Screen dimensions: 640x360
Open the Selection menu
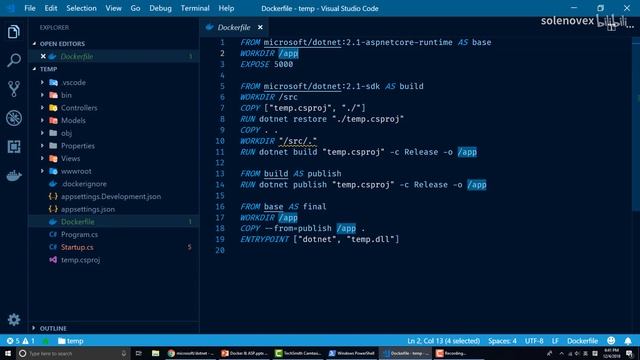[81, 8]
